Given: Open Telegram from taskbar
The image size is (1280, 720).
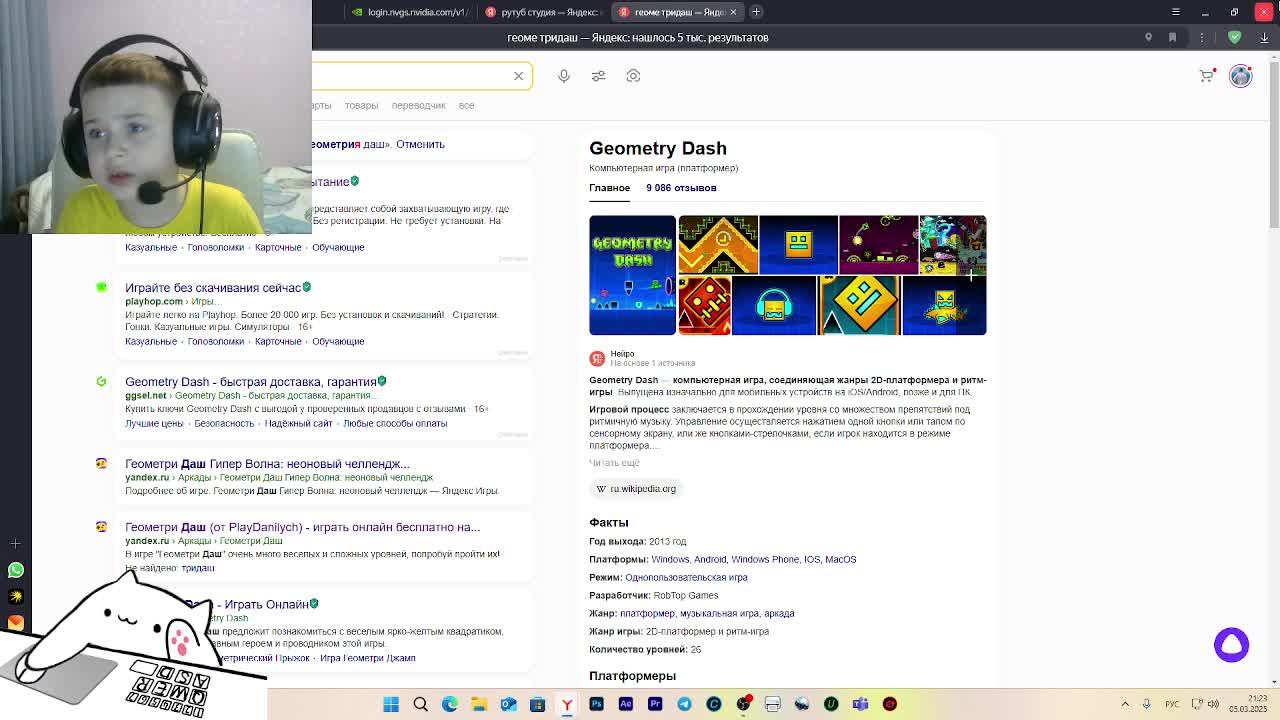Looking at the screenshot, I should point(684,704).
